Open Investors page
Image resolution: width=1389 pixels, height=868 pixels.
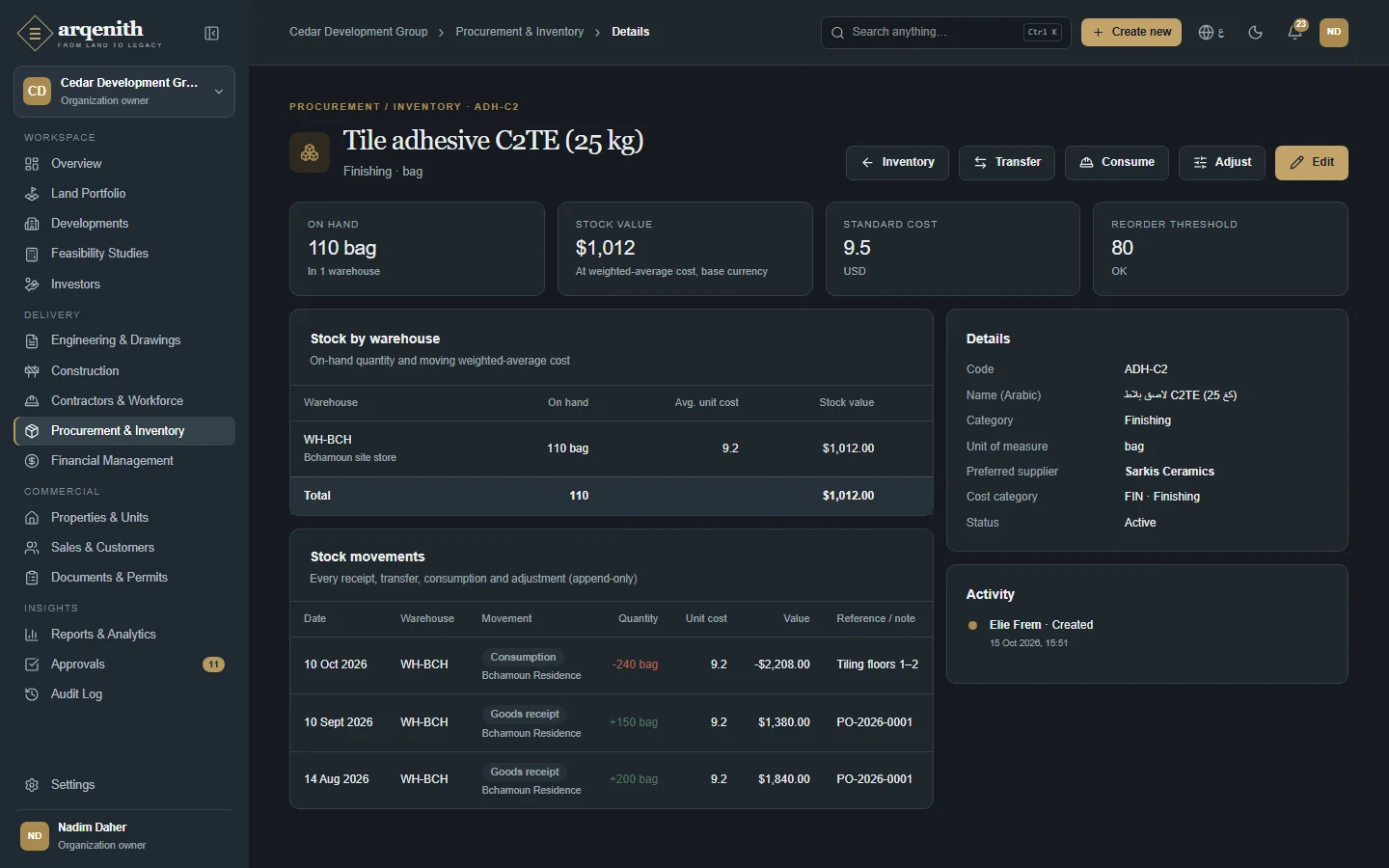tap(124, 285)
